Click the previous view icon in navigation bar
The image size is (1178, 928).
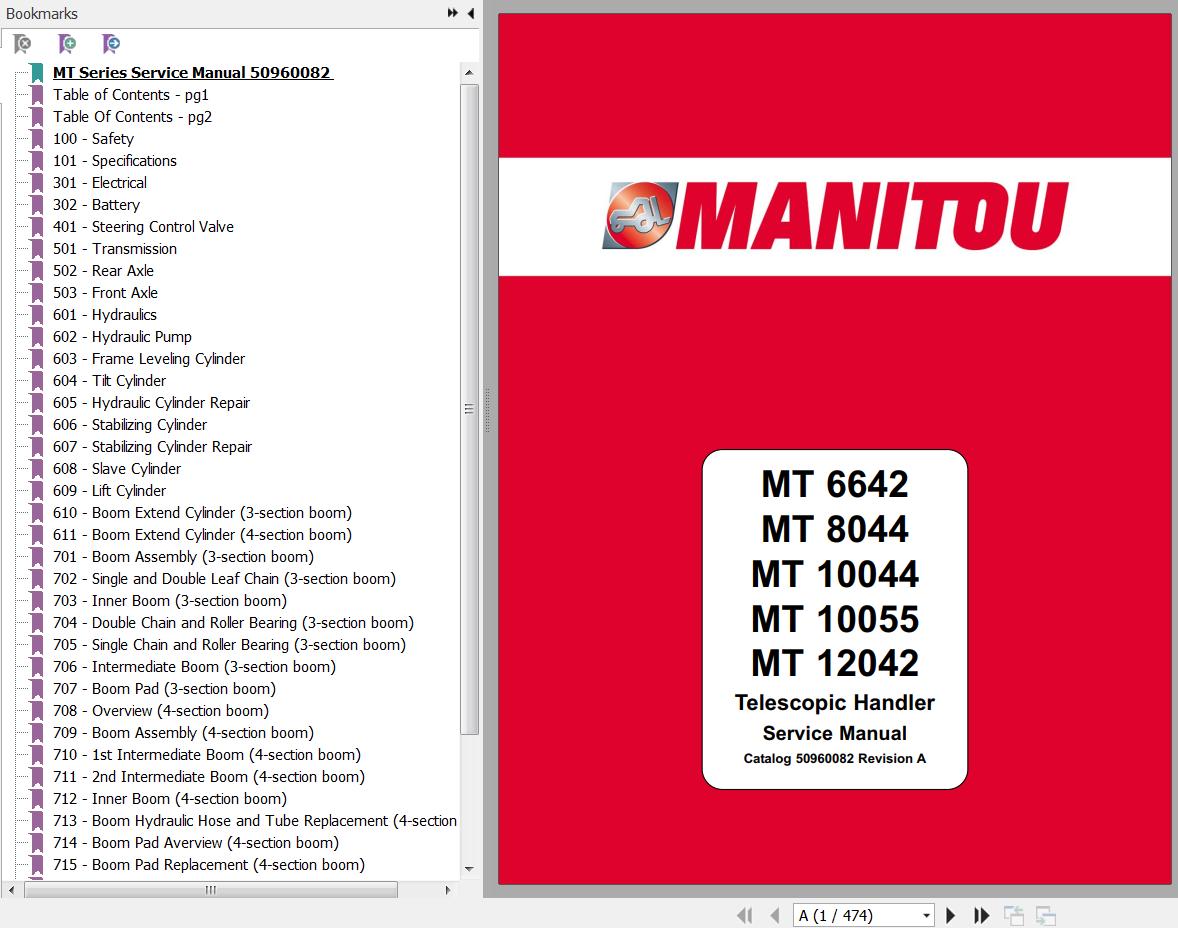click(x=1014, y=915)
